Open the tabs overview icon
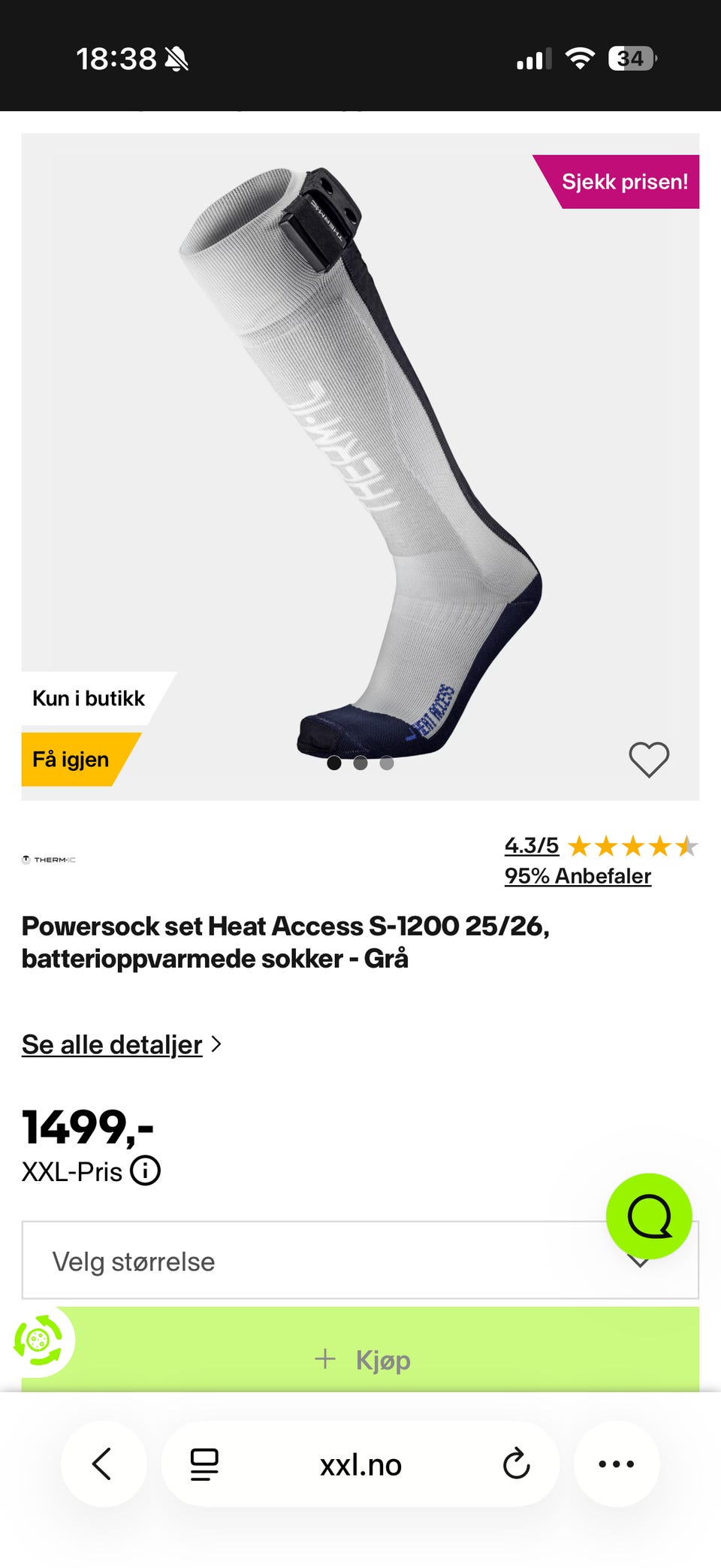The width and height of the screenshot is (721, 1568). [x=204, y=1464]
